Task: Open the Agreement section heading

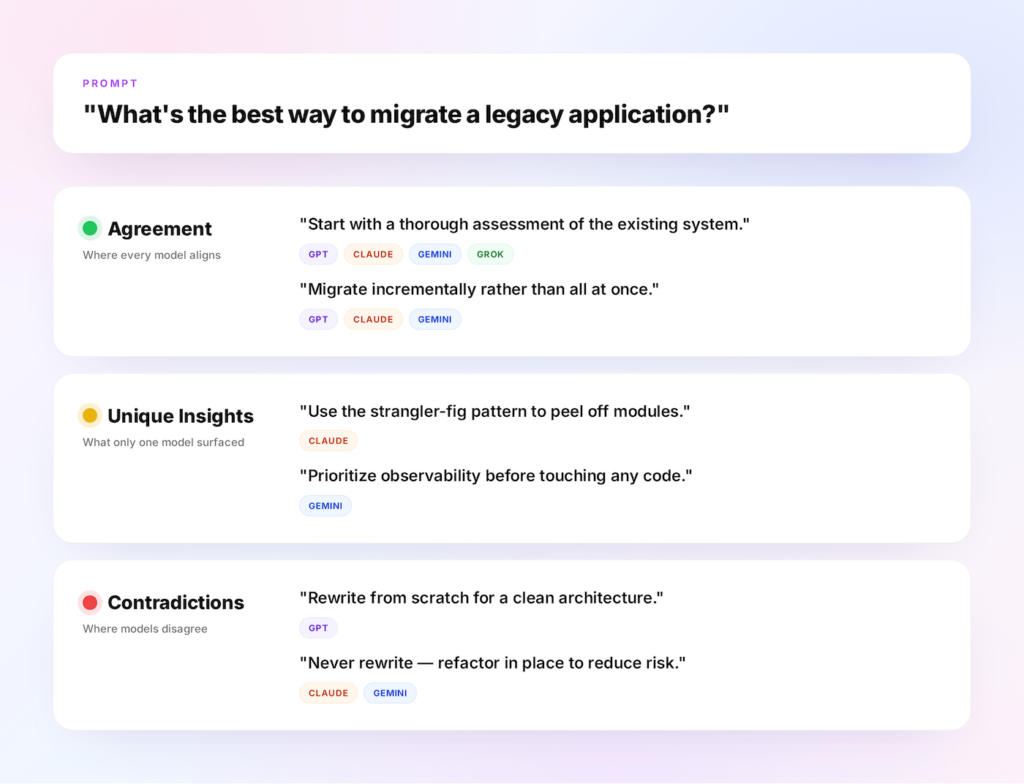Action: pyautogui.click(x=159, y=229)
